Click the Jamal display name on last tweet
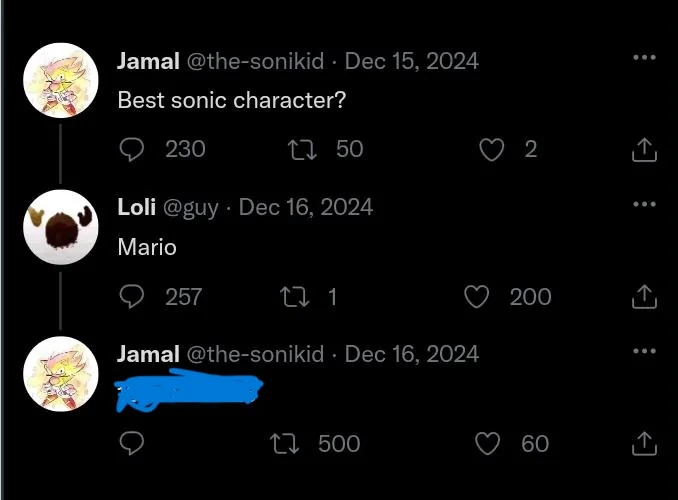Viewport: 678px width, 500px height. tap(148, 354)
